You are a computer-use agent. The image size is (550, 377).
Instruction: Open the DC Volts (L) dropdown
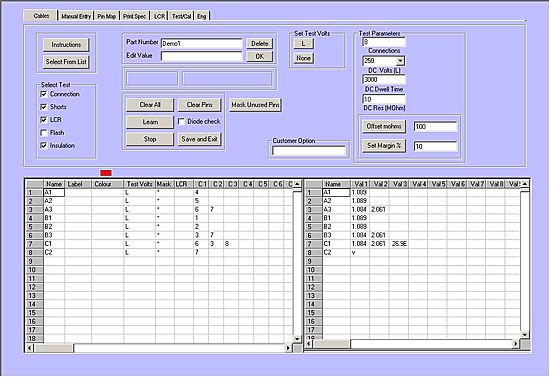click(400, 61)
